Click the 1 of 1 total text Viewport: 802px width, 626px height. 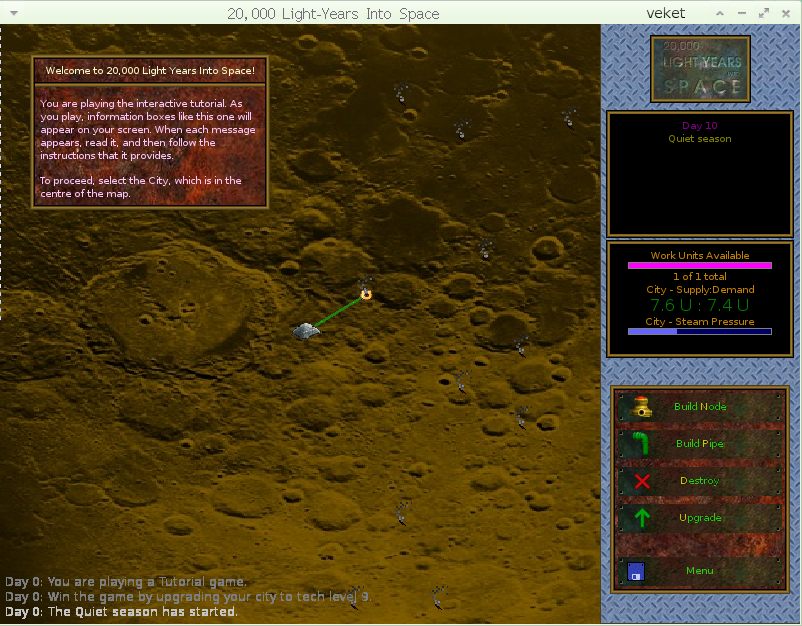tap(700, 277)
